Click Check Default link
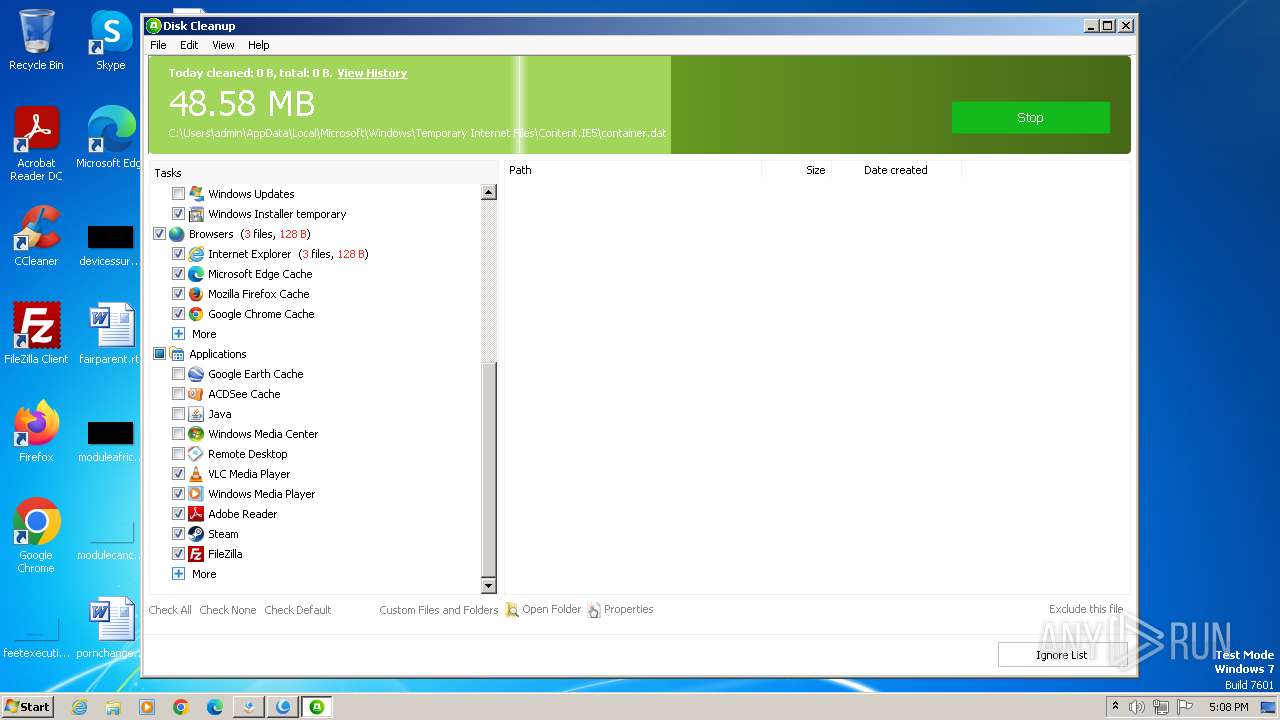1280x720 pixels. [298, 610]
